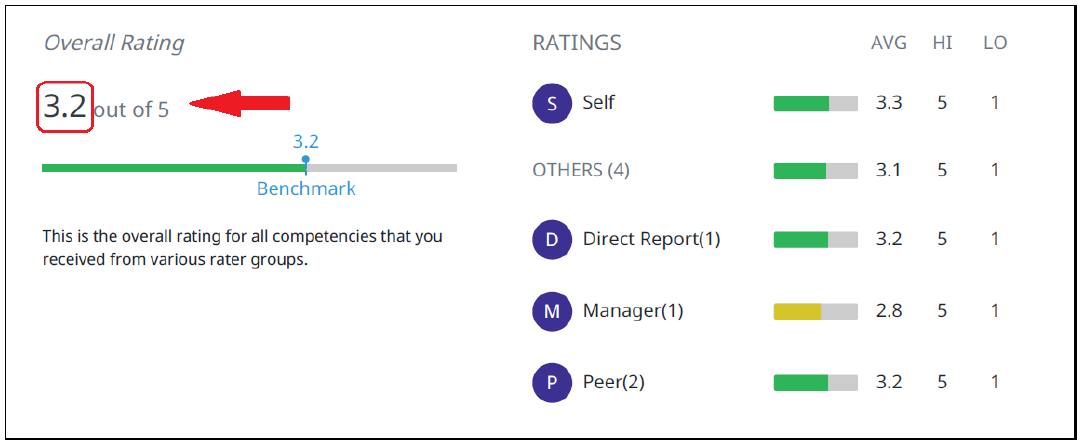Click the Self rater avatar icon
This screenshot has height=441, width=1080.
coord(552,103)
